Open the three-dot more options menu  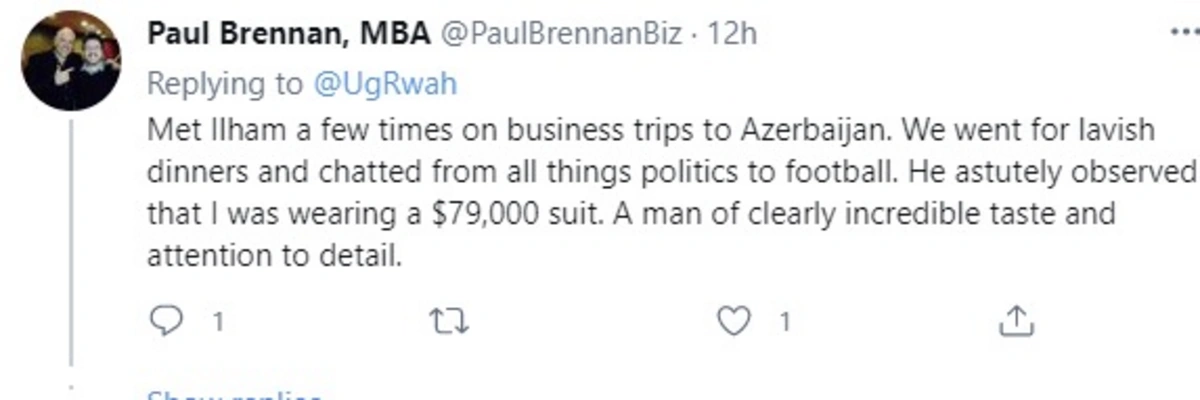tap(1184, 32)
